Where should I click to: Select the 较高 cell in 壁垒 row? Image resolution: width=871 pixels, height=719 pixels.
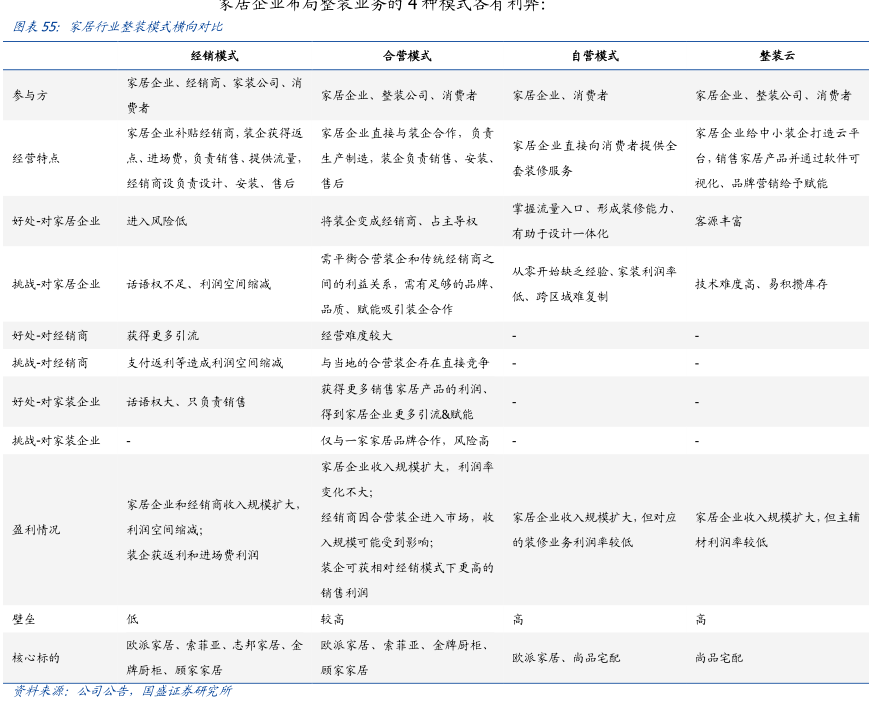tap(332, 620)
